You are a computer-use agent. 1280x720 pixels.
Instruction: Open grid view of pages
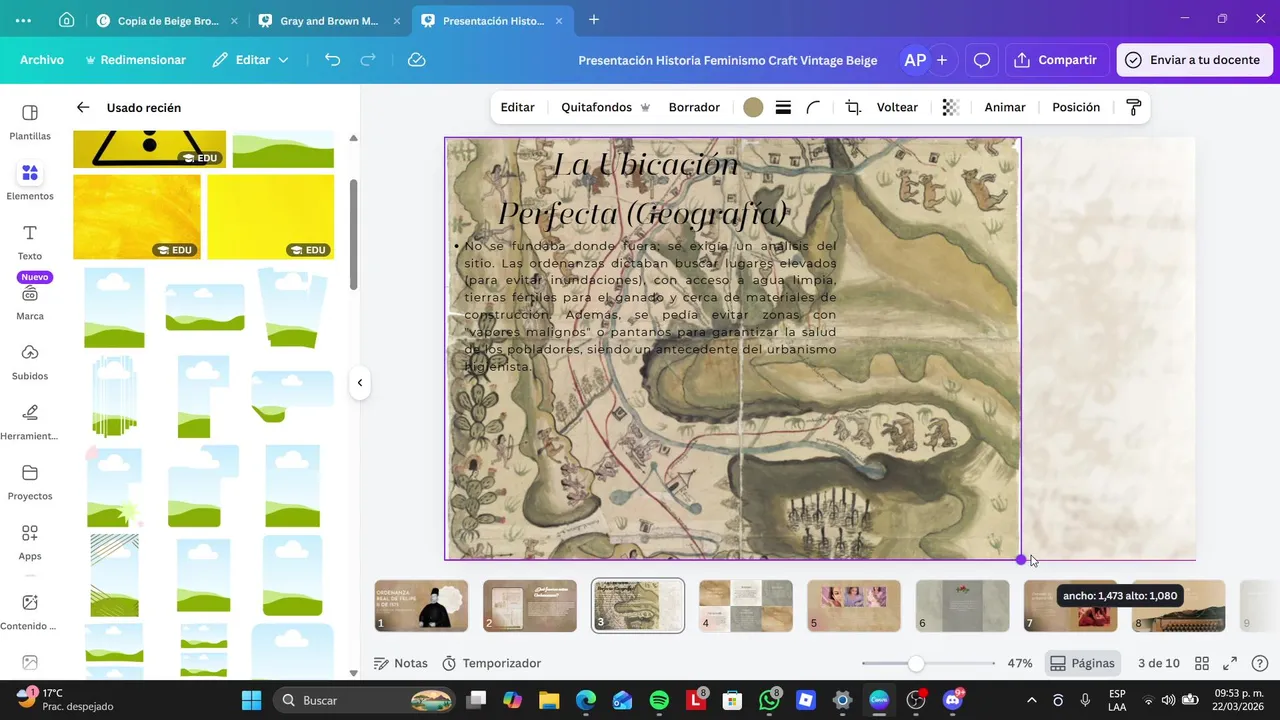pyautogui.click(x=1202, y=663)
